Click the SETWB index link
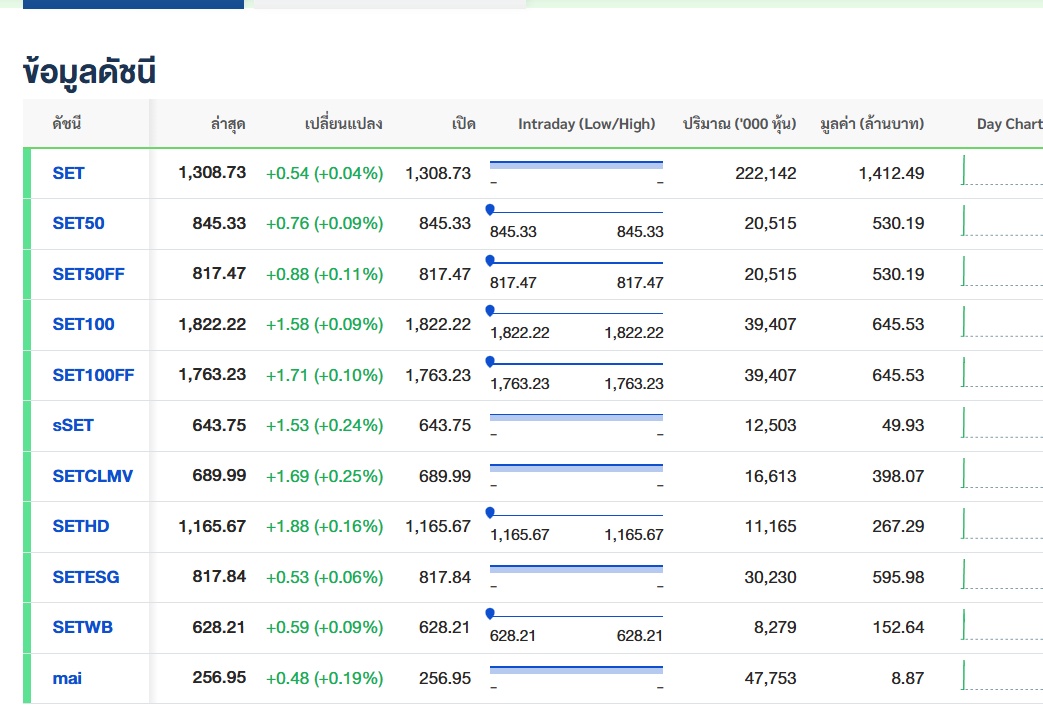Screen dimensions: 1043x708 [82, 627]
